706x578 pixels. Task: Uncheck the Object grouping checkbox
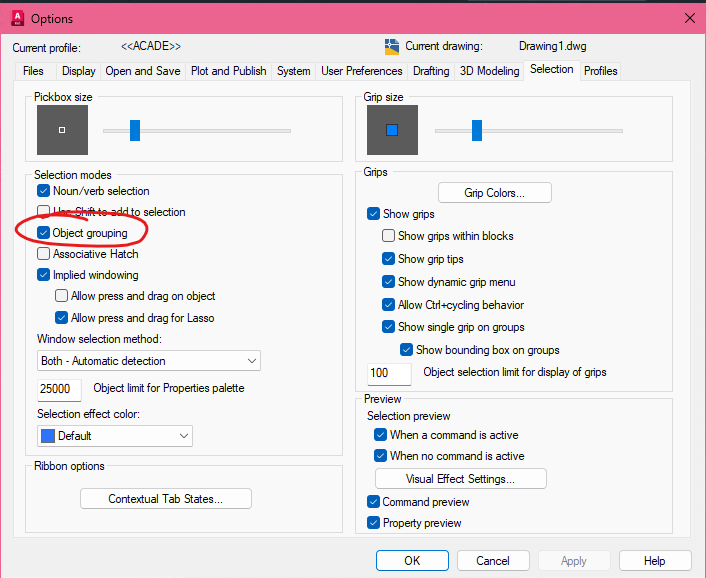43,233
